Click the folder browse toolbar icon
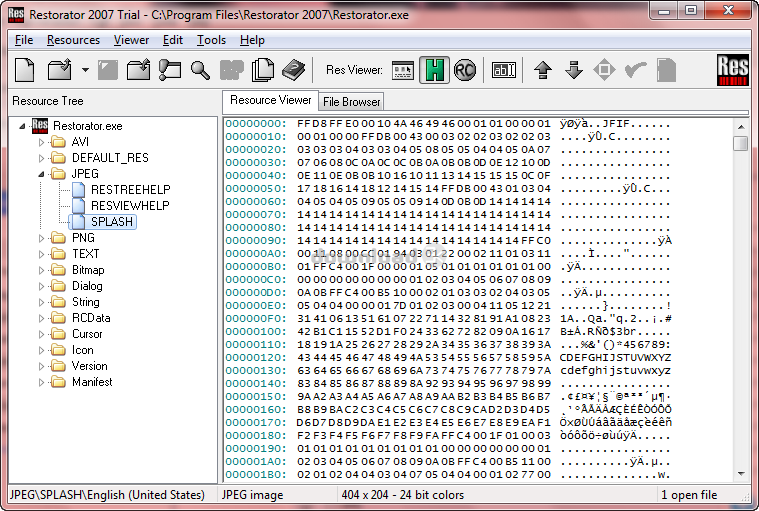Screen dimensions: 759x511 [170, 70]
